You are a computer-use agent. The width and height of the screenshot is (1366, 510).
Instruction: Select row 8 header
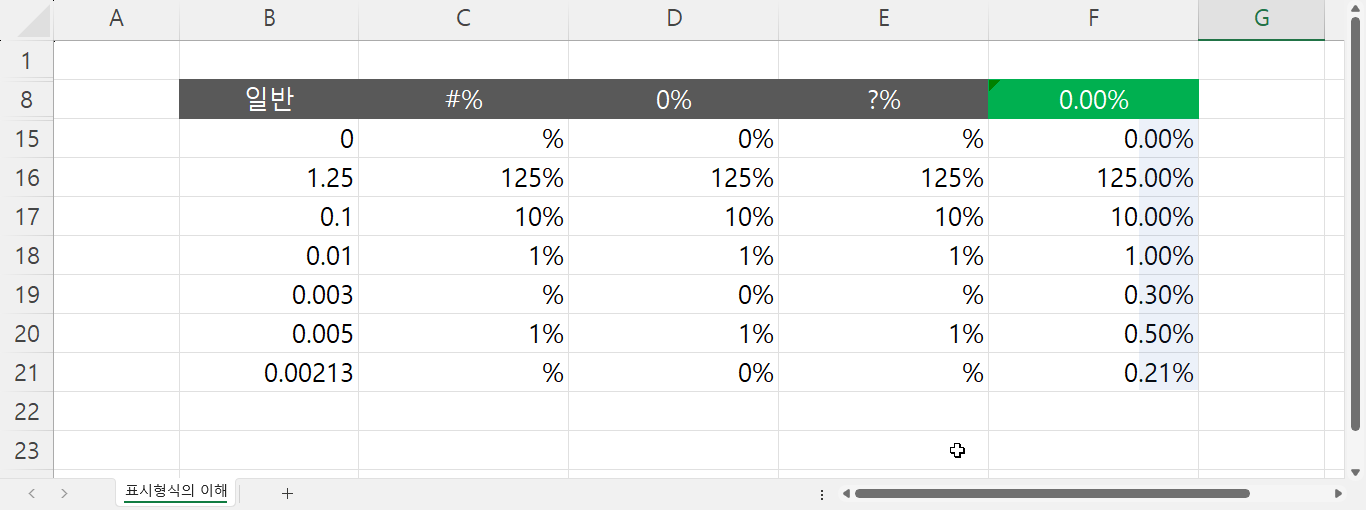pyautogui.click(x=26, y=99)
